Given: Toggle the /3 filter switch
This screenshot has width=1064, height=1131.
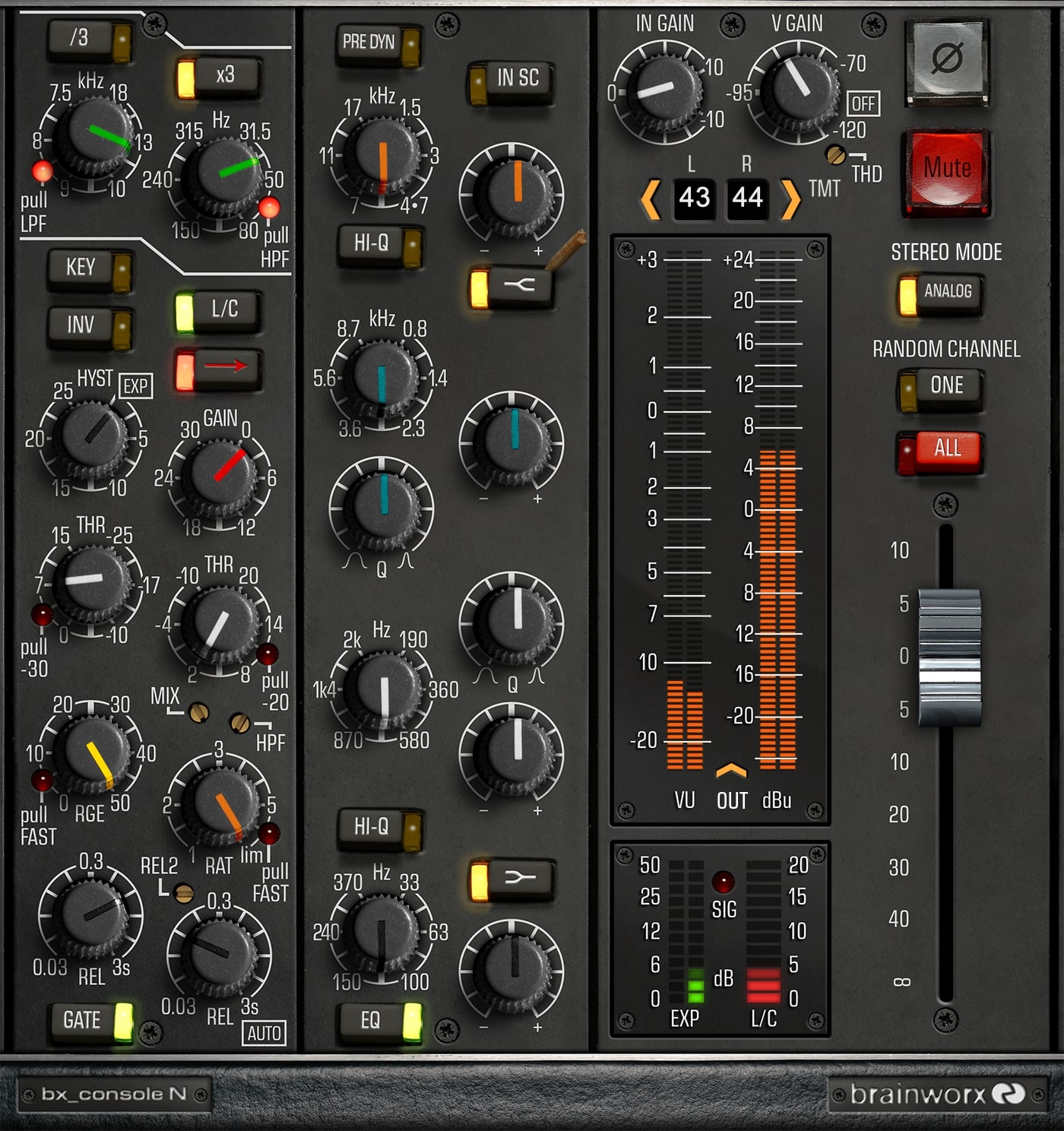Looking at the screenshot, I should tap(90, 40).
